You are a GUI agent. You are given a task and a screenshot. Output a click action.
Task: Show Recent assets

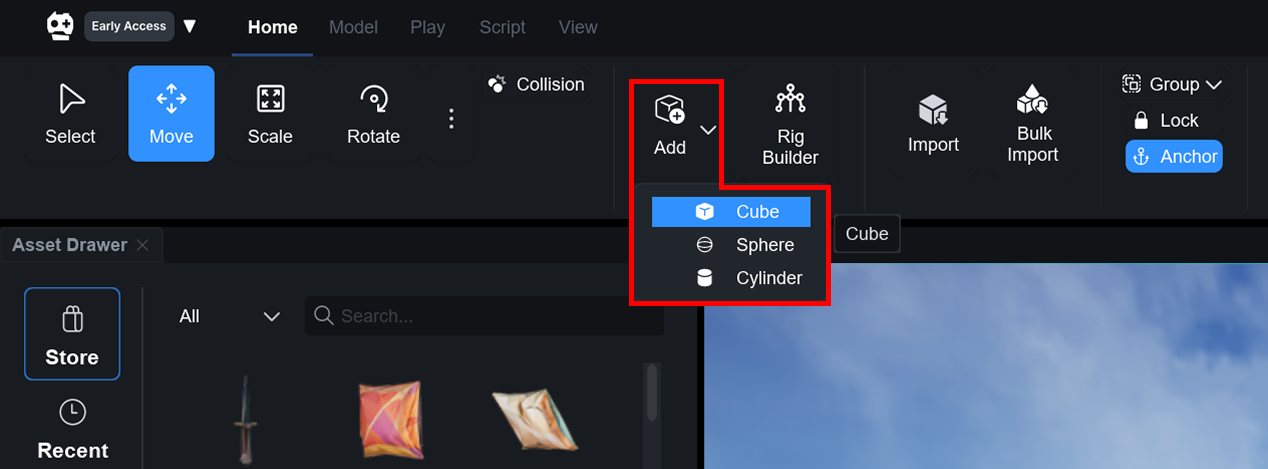pyautogui.click(x=72, y=430)
